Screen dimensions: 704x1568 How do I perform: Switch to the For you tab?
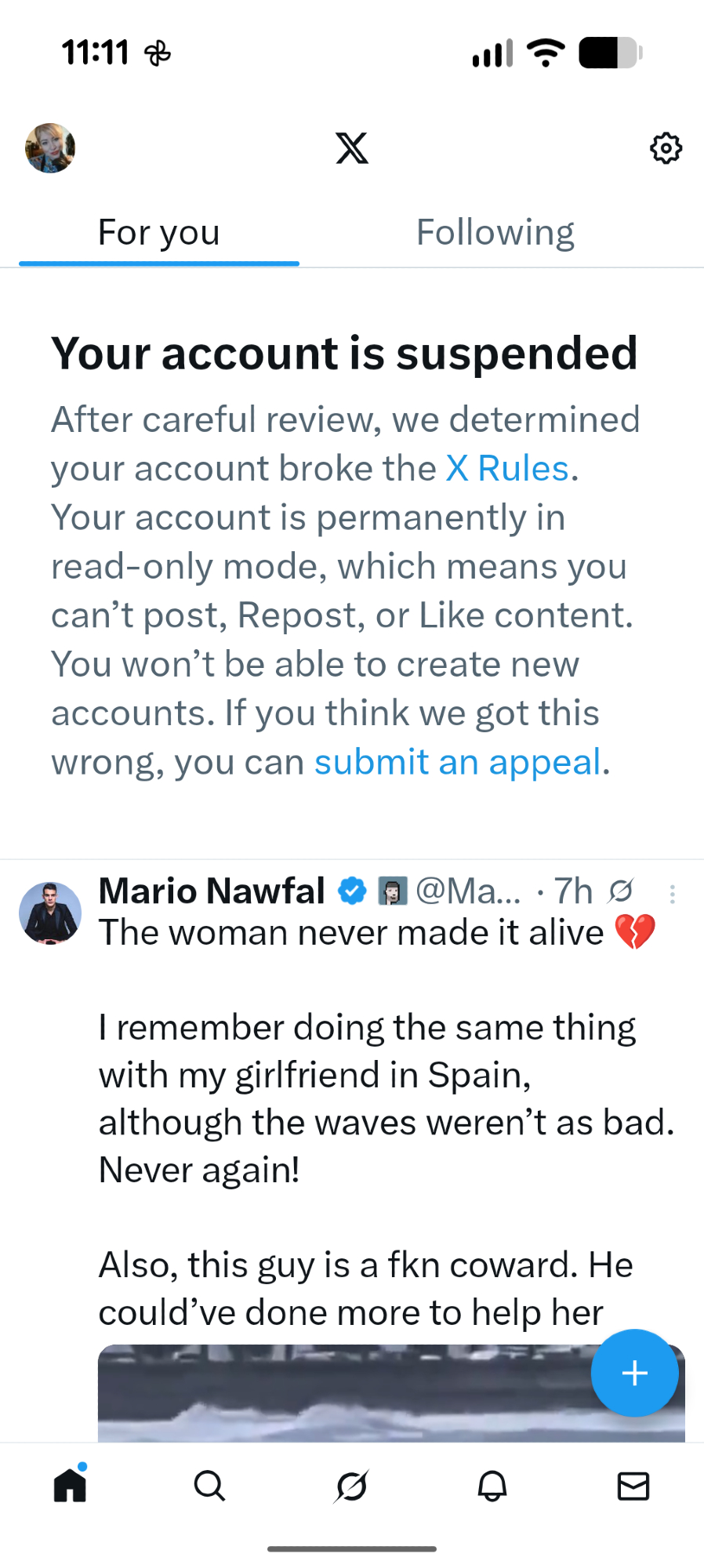click(159, 233)
